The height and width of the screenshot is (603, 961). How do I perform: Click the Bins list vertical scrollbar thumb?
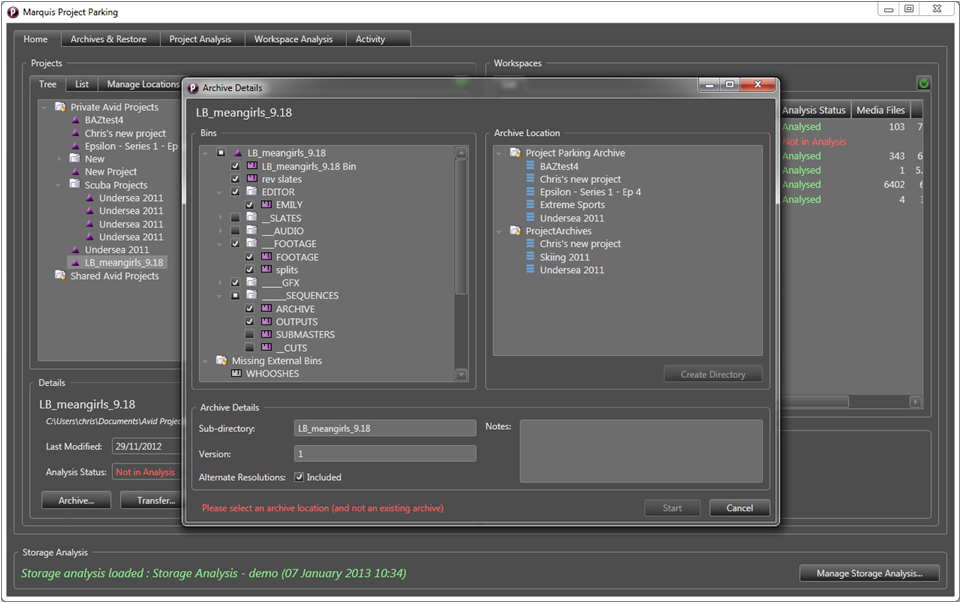pos(461,227)
